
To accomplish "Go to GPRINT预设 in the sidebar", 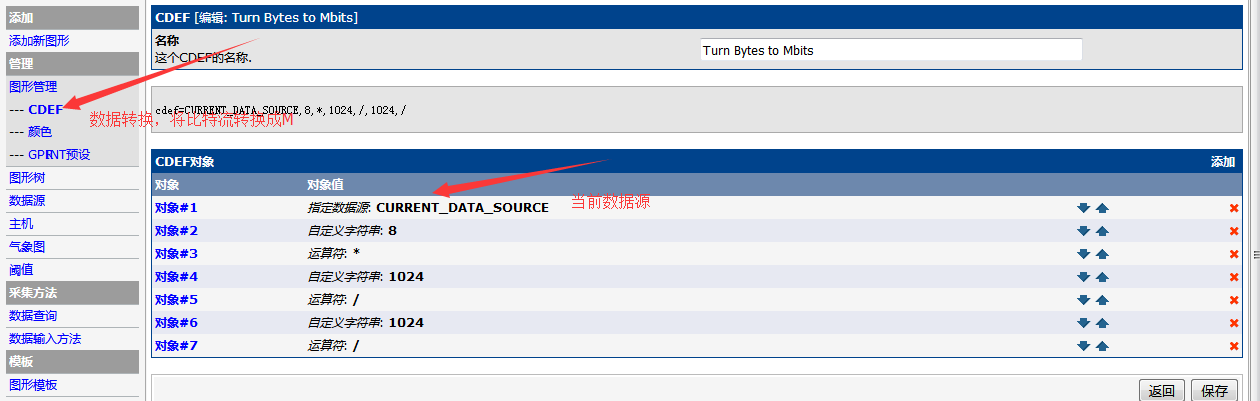I will pos(59,155).
